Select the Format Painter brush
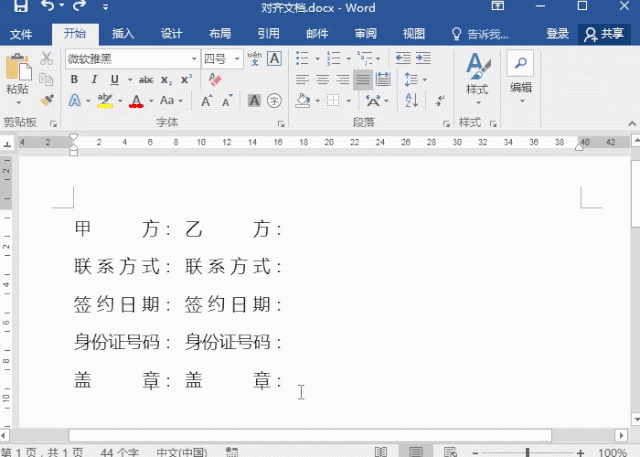 point(47,100)
